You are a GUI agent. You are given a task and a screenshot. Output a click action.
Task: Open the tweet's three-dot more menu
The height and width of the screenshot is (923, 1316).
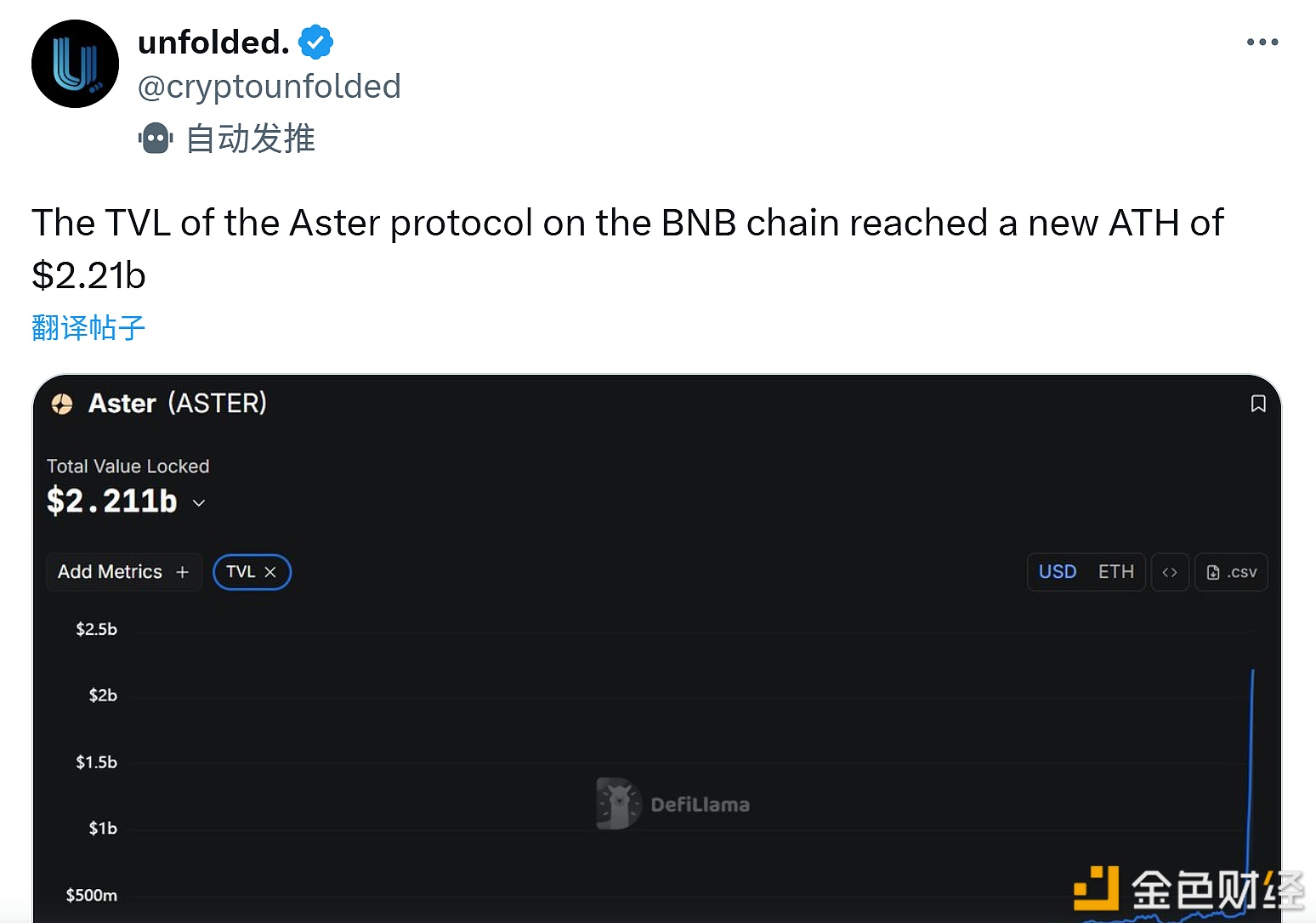[1262, 42]
